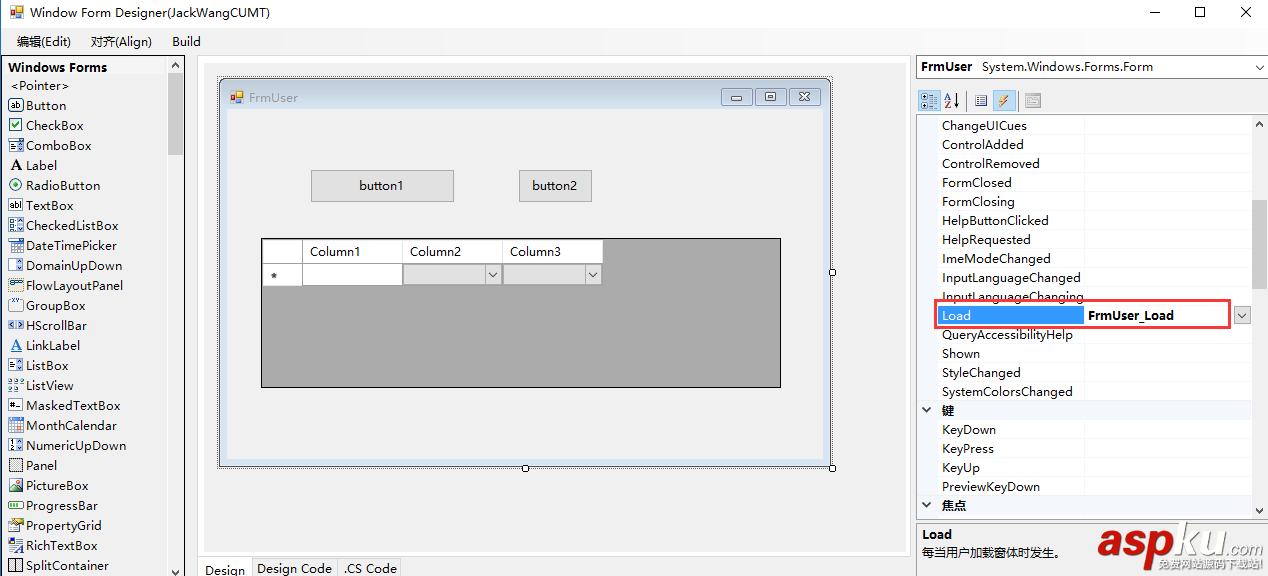Select the ProgressBar toolbox control

pyautogui.click(x=53, y=505)
